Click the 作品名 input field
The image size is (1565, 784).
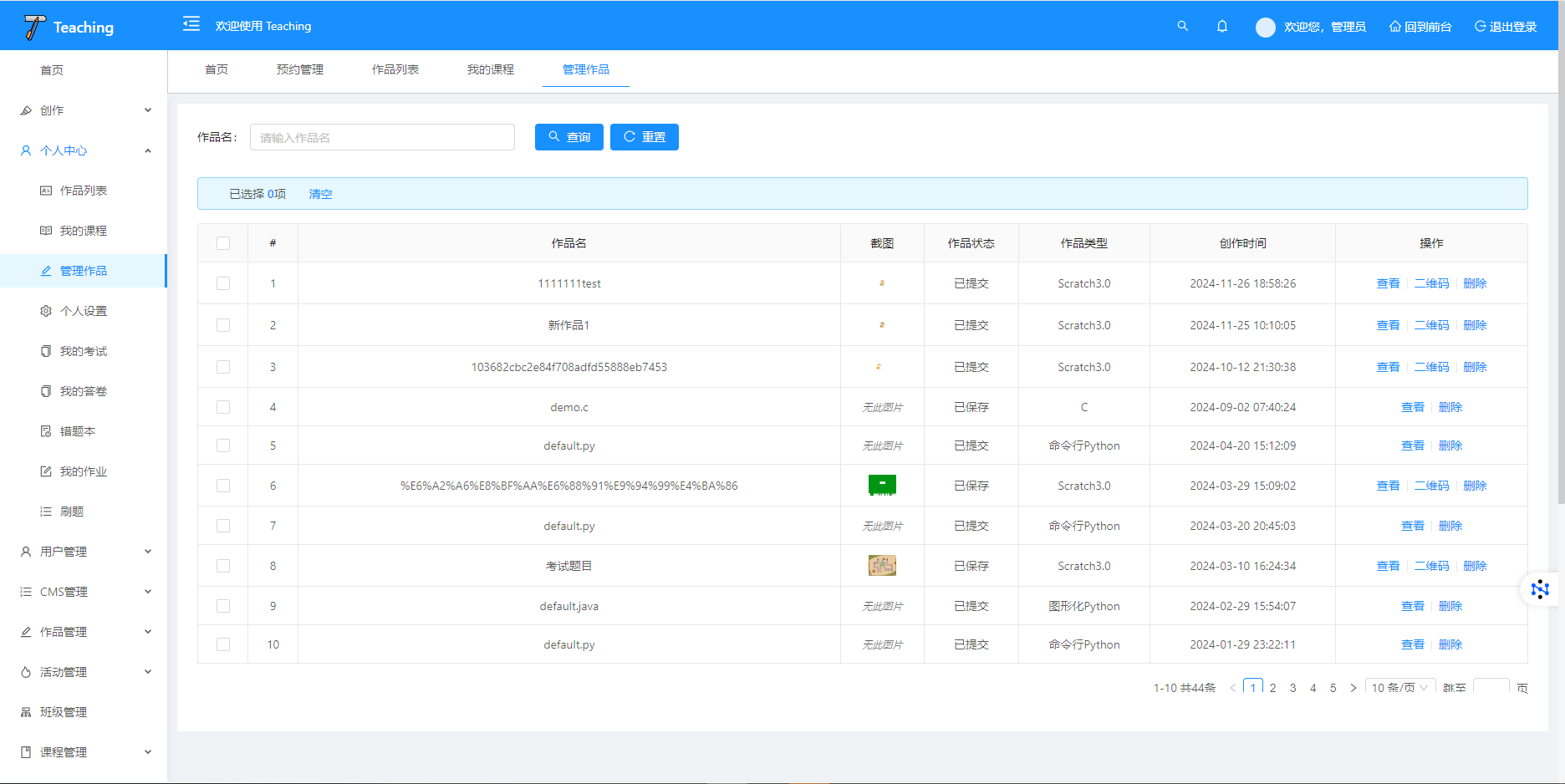coord(382,137)
